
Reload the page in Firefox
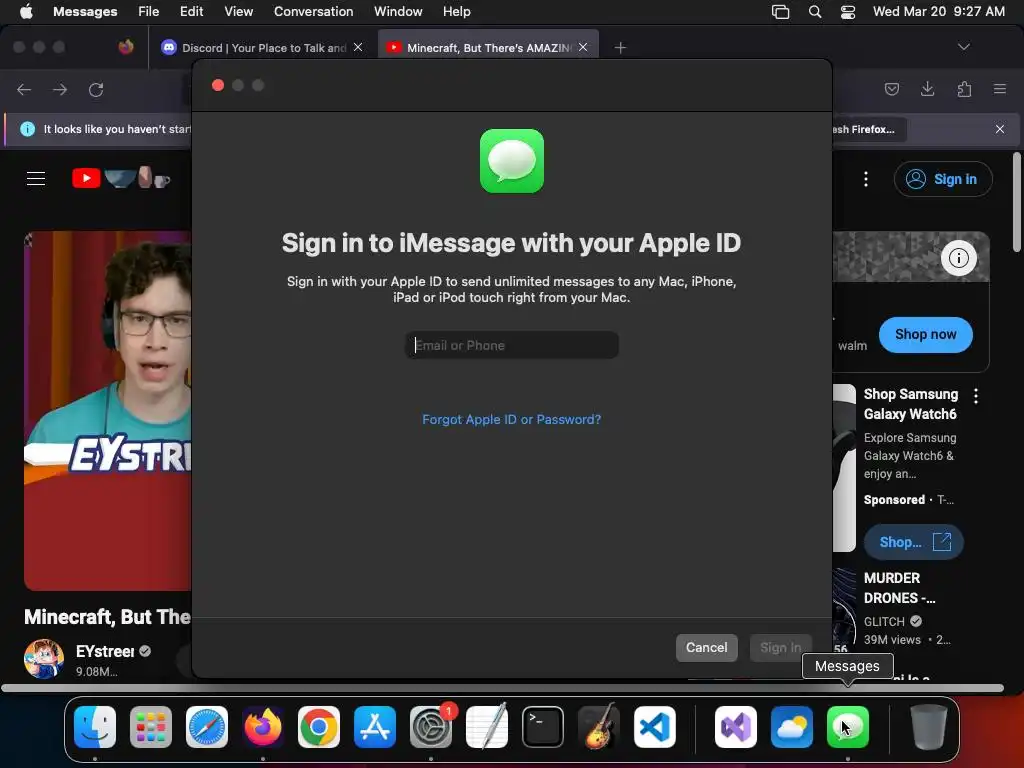point(96,89)
